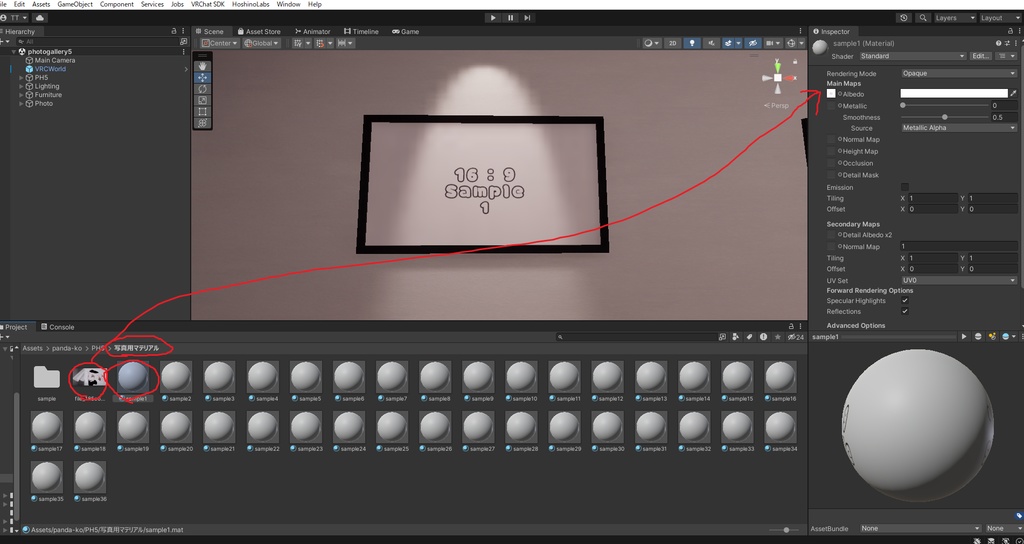Select the Move tool in the scene toolbar
Screen dimensions: 1024x544
(x=202, y=77)
